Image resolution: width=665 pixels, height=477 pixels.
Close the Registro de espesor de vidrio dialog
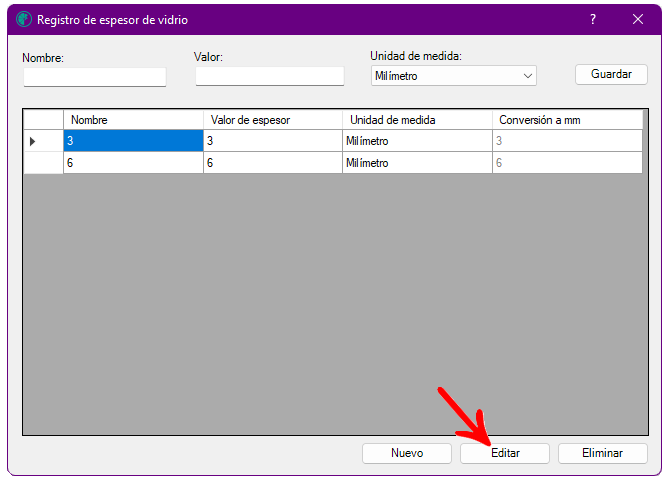[x=637, y=20]
